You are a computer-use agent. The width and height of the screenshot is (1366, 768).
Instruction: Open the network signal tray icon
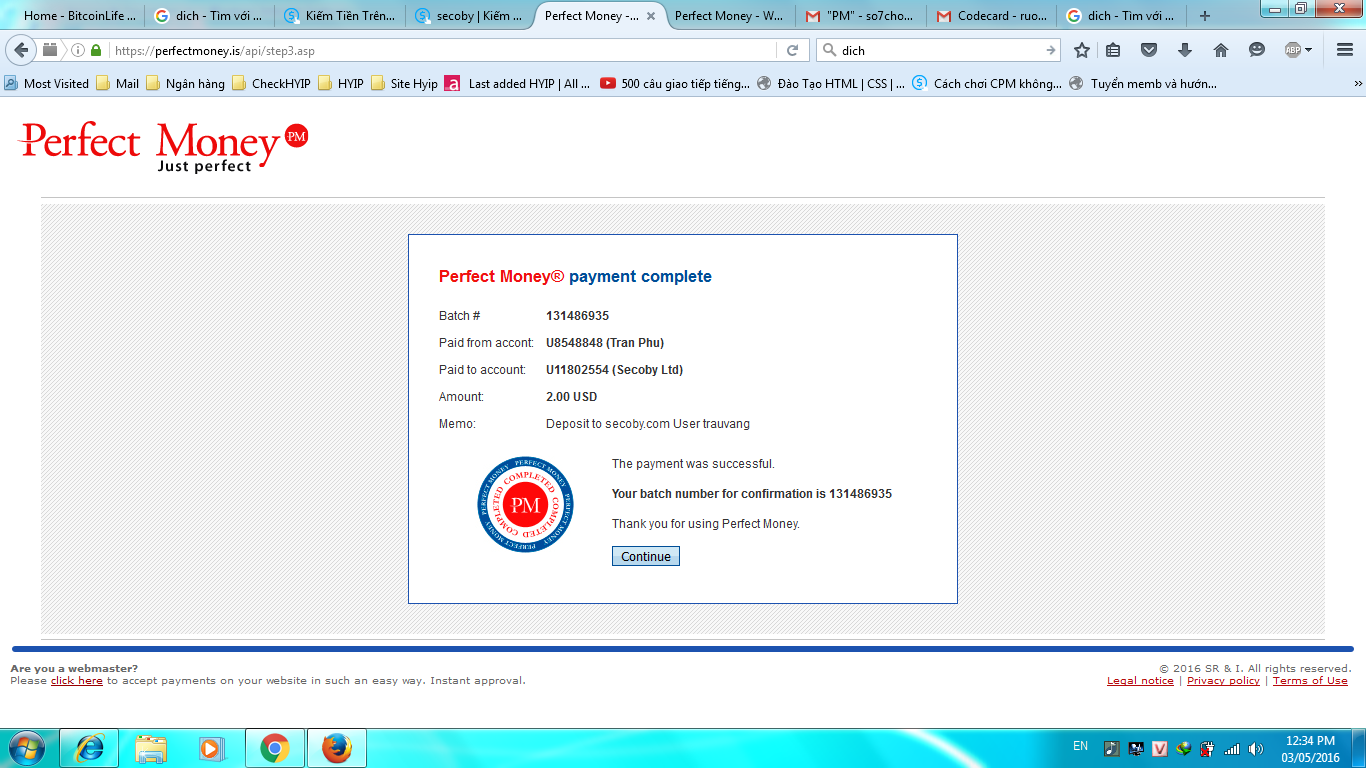[1232, 748]
